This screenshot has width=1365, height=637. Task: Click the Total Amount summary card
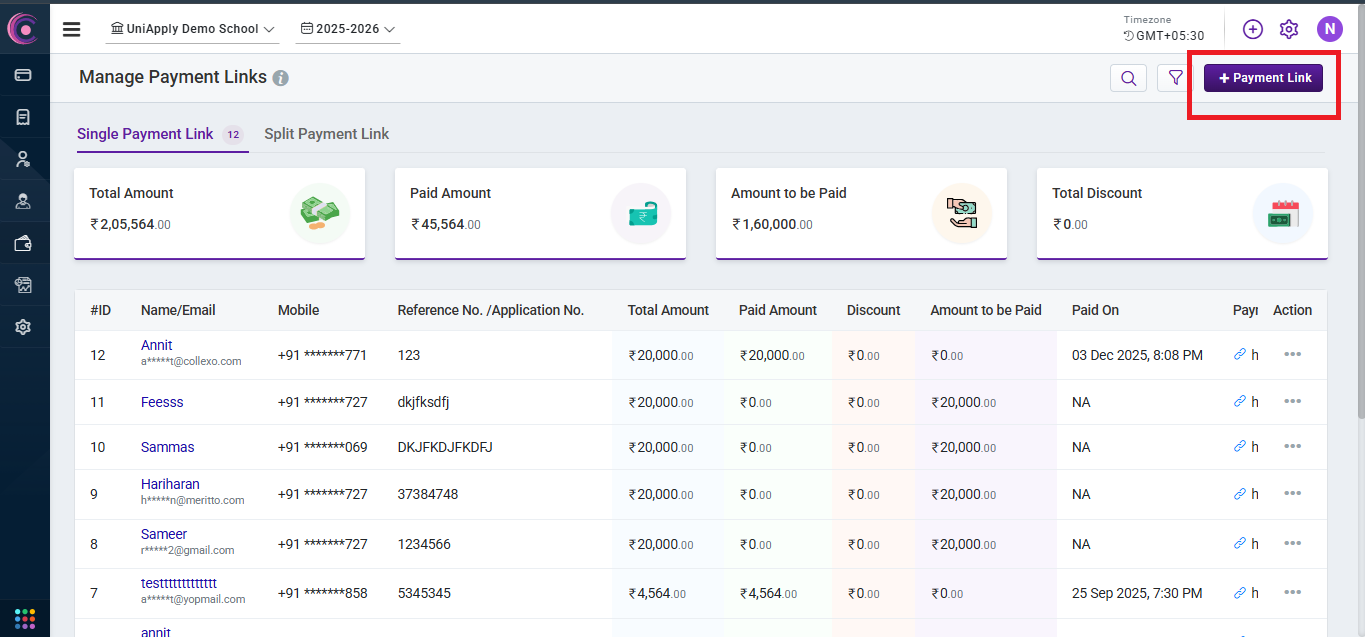(x=219, y=213)
